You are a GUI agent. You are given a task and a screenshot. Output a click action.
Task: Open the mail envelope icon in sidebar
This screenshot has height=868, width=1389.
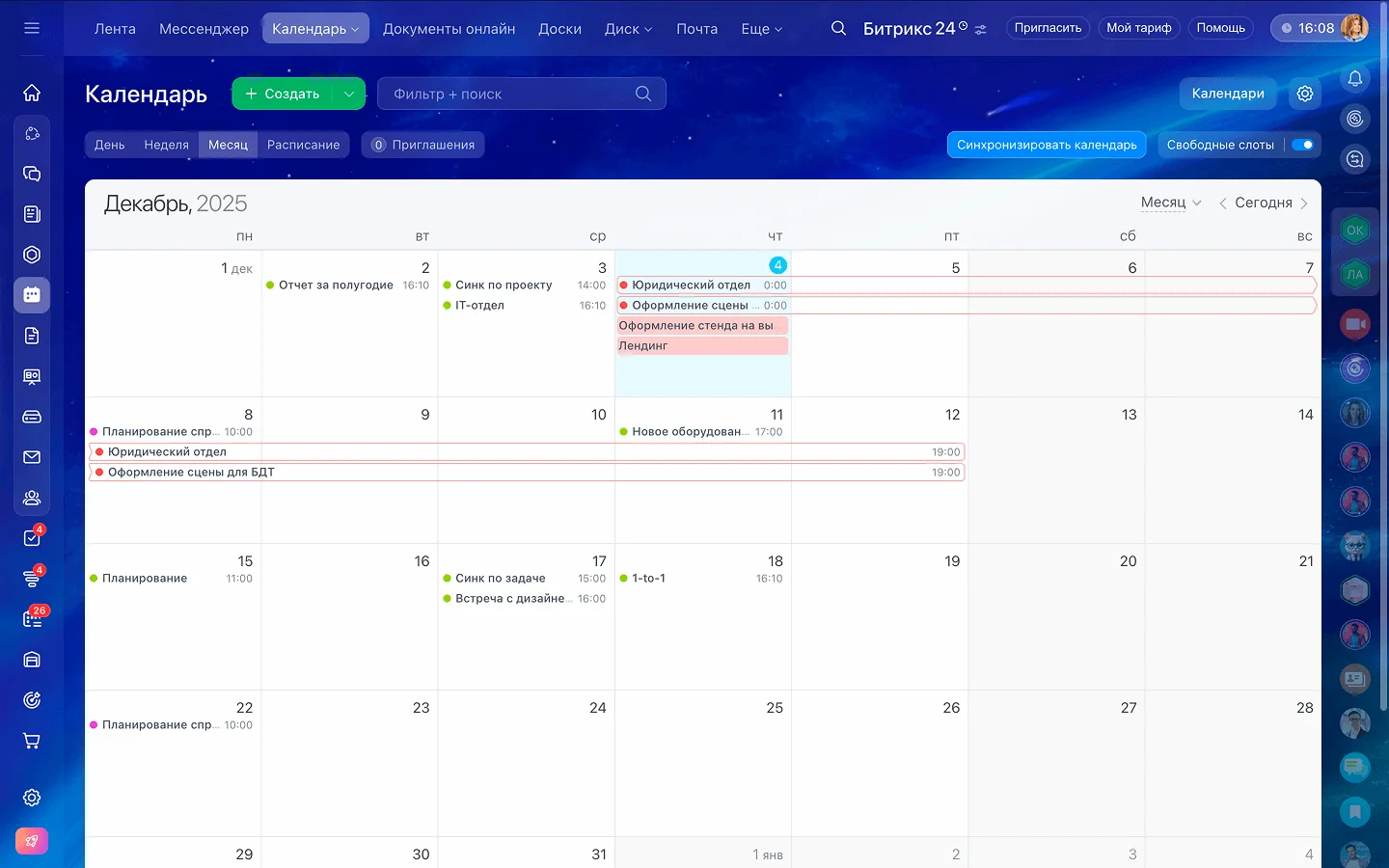pos(32,457)
